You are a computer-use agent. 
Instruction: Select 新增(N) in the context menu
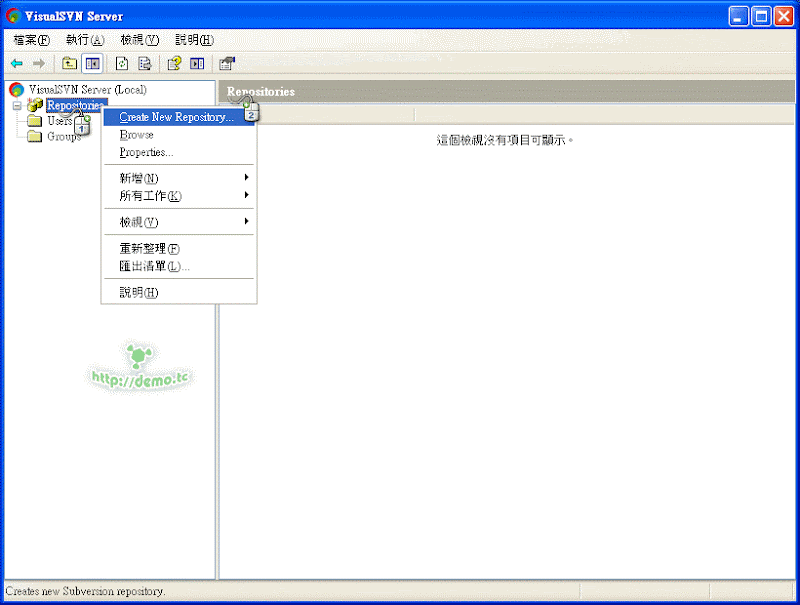[x=179, y=178]
